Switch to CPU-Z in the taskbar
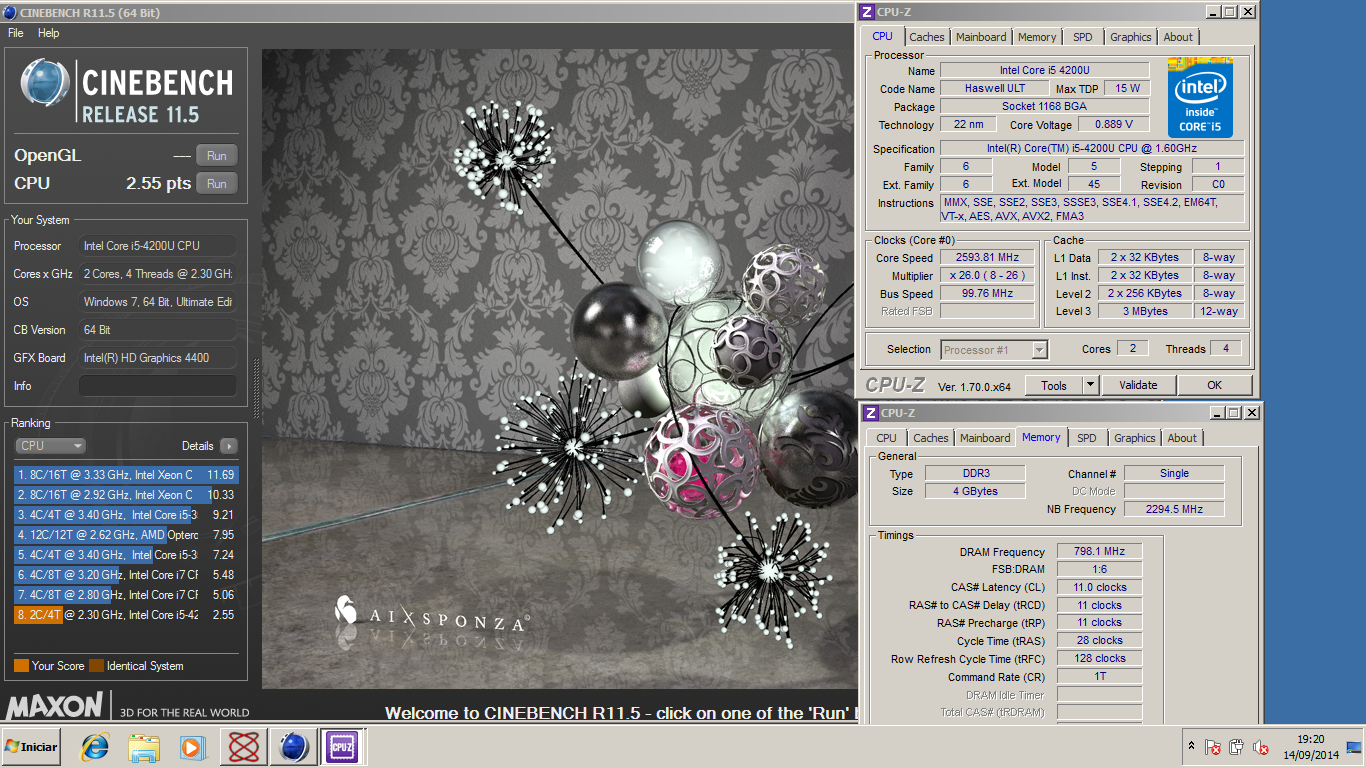The width and height of the screenshot is (1366, 768). click(342, 747)
